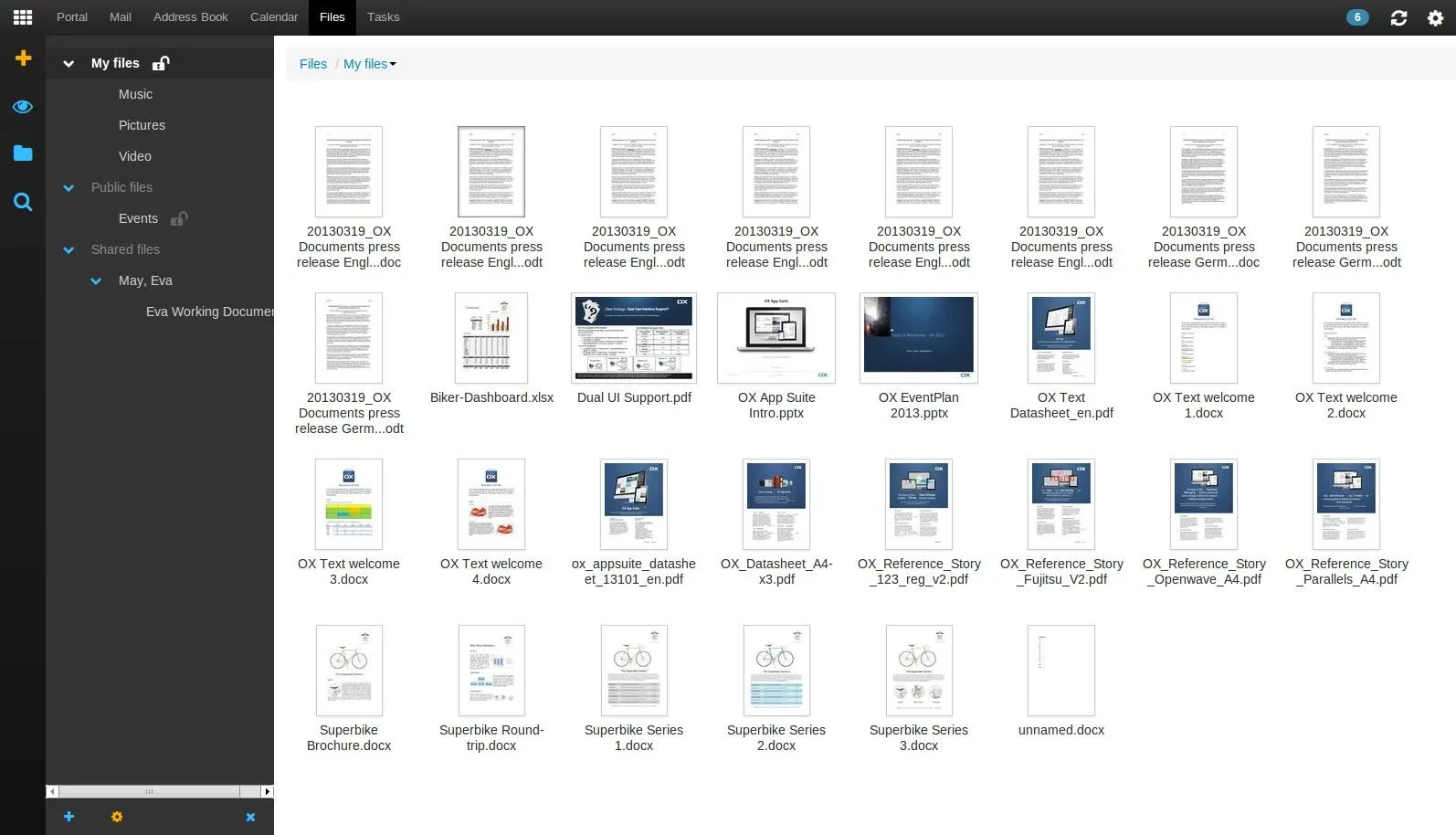Open Superbike Series 1.docx thumbnail
Screen dimensions: 1456x835
click(634, 671)
